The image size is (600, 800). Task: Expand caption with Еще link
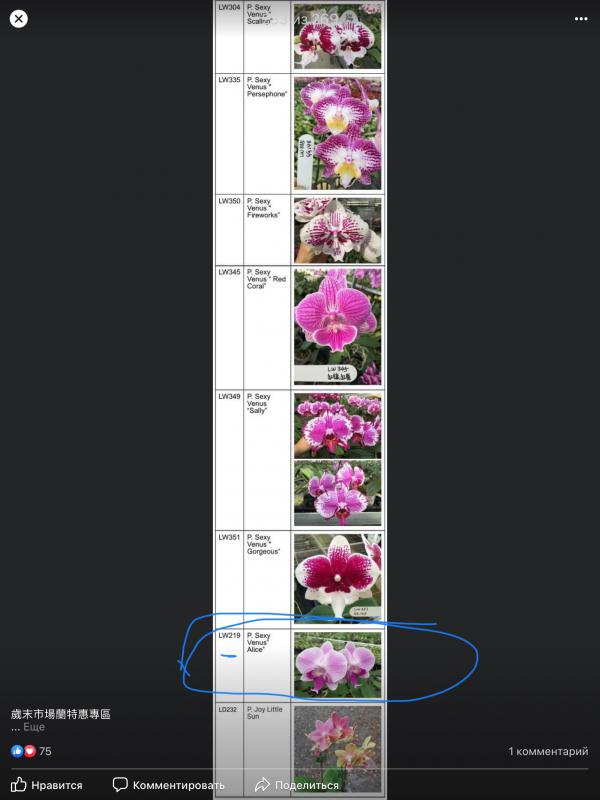34,727
